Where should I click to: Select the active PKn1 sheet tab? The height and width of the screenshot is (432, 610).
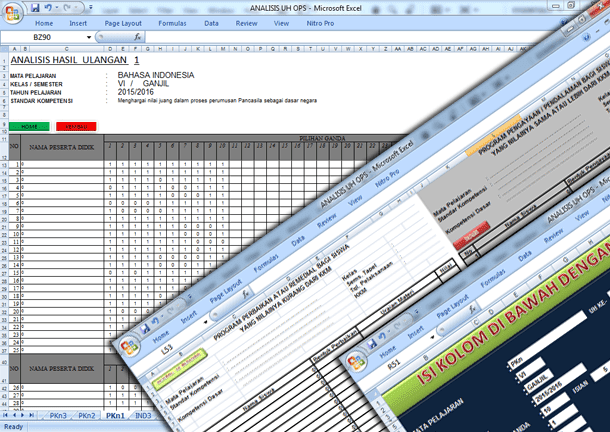coord(116,416)
